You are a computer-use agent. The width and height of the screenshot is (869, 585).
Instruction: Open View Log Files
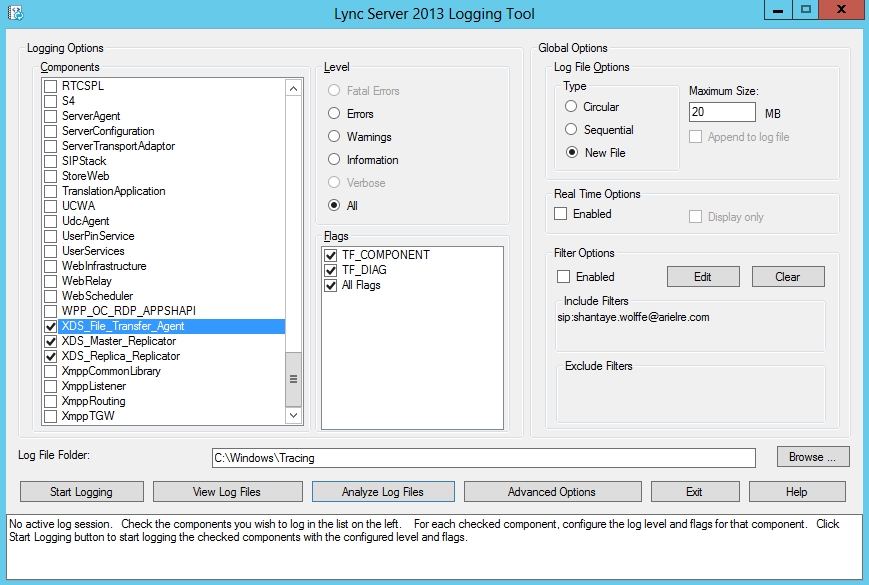point(227,491)
